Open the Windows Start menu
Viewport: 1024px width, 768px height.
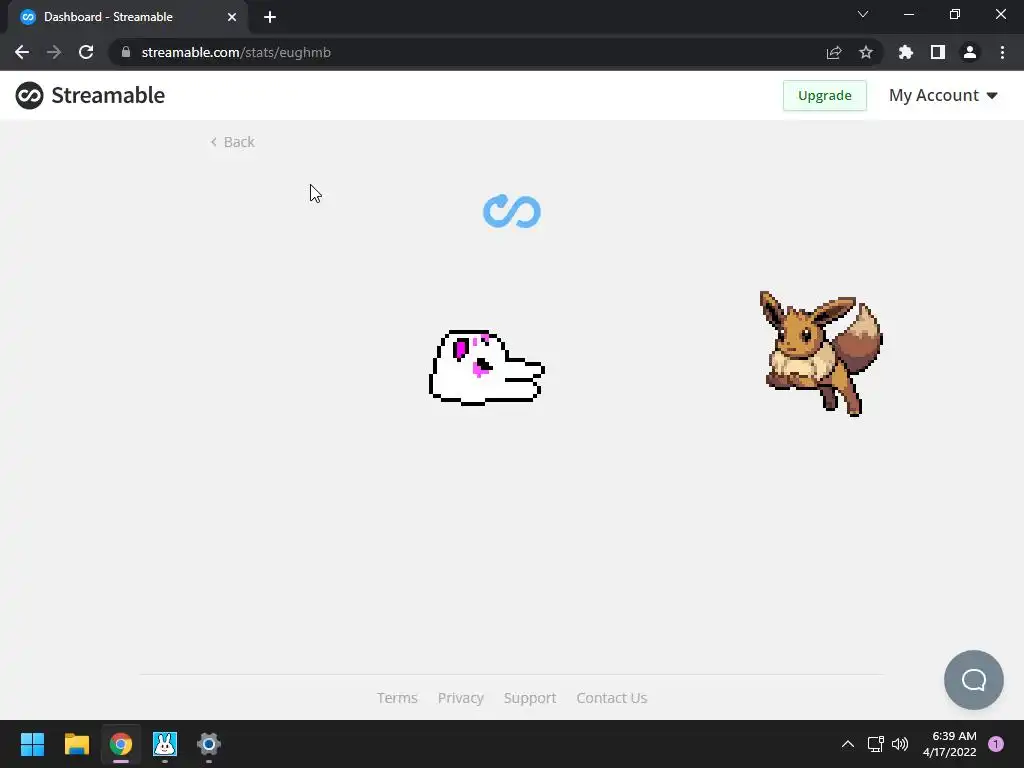point(32,744)
